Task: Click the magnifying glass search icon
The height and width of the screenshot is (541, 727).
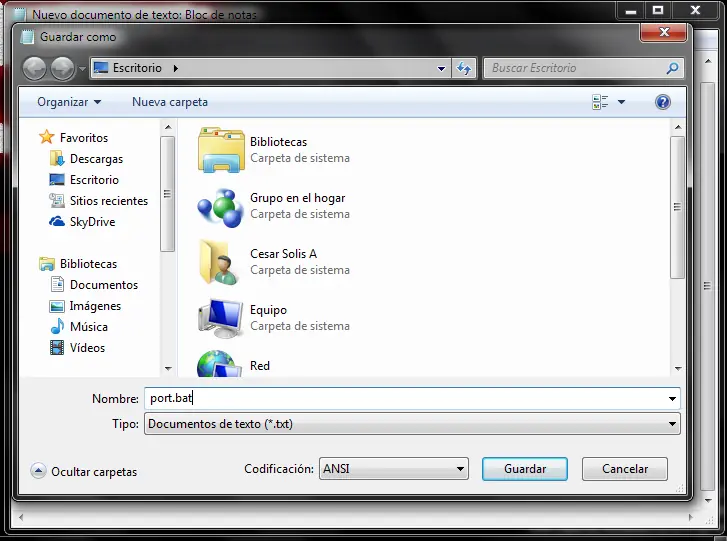Action: click(x=672, y=68)
